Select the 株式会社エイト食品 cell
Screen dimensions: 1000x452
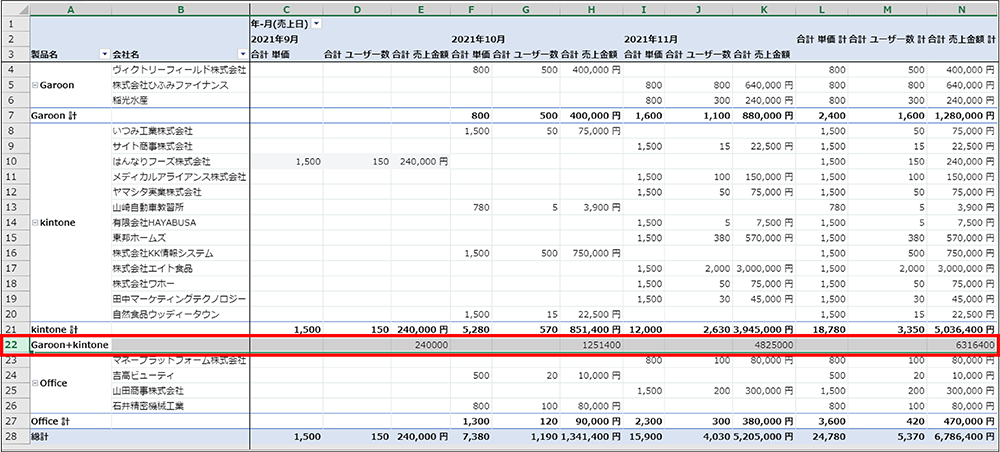tap(180, 268)
